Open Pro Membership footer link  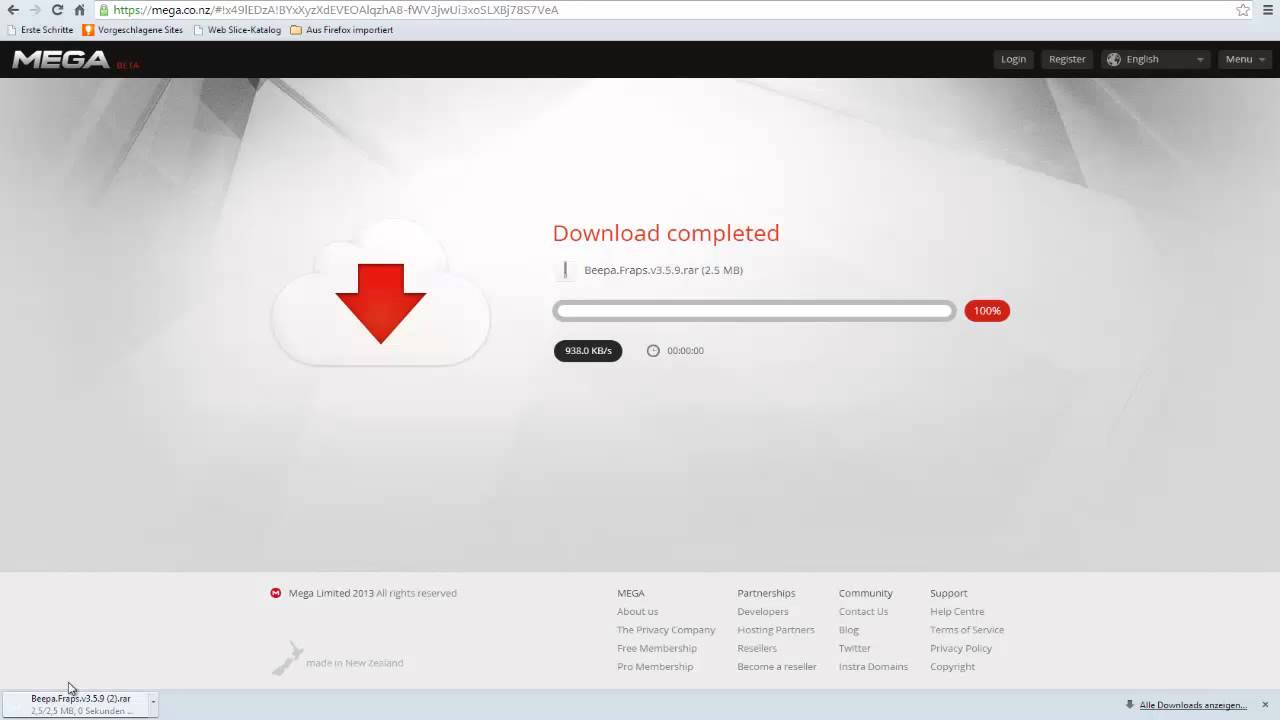click(655, 667)
